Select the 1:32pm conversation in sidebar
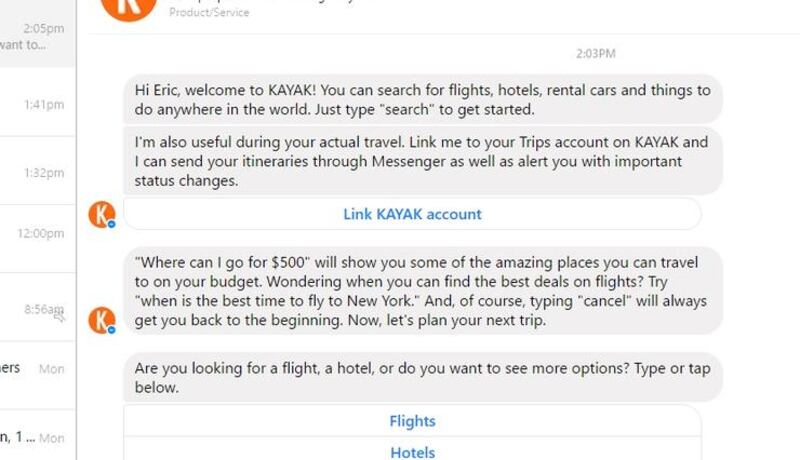The image size is (800, 460). (37, 172)
